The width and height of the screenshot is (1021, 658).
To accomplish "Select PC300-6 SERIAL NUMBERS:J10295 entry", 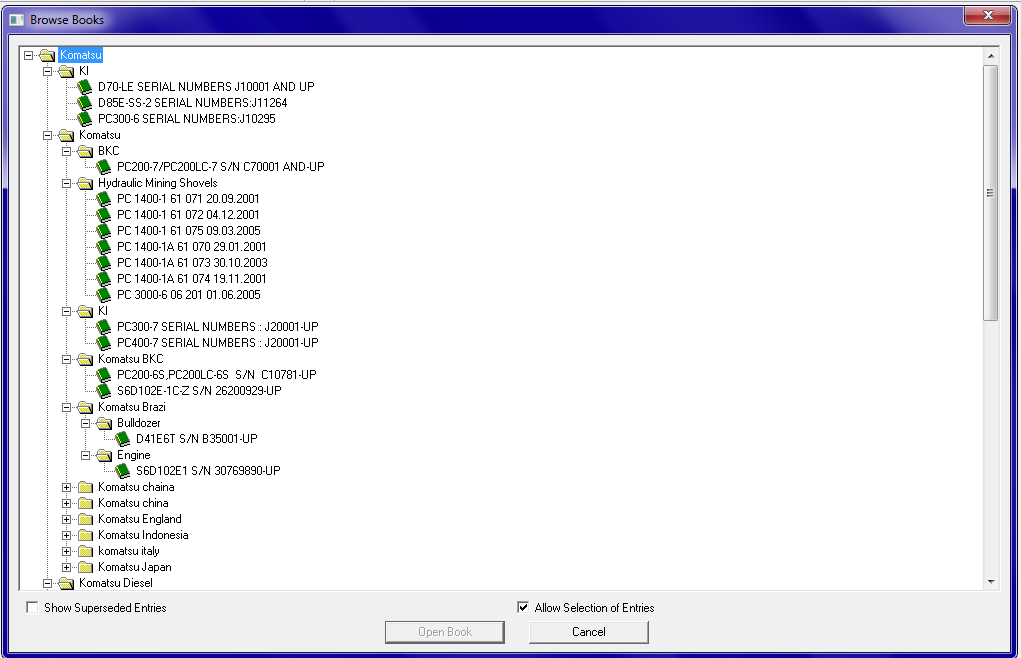I will click(x=187, y=118).
